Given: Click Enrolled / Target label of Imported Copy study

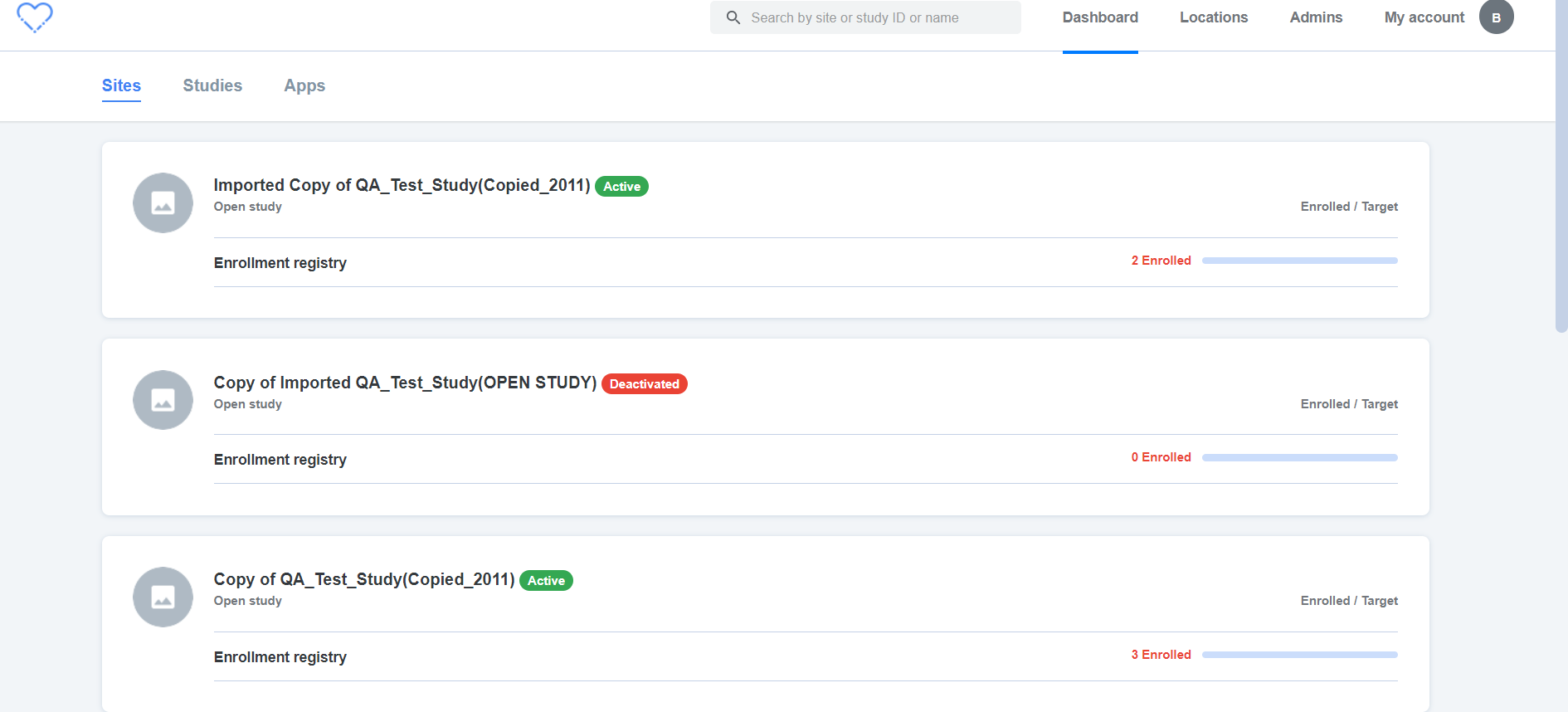Looking at the screenshot, I should pyautogui.click(x=1349, y=207).
